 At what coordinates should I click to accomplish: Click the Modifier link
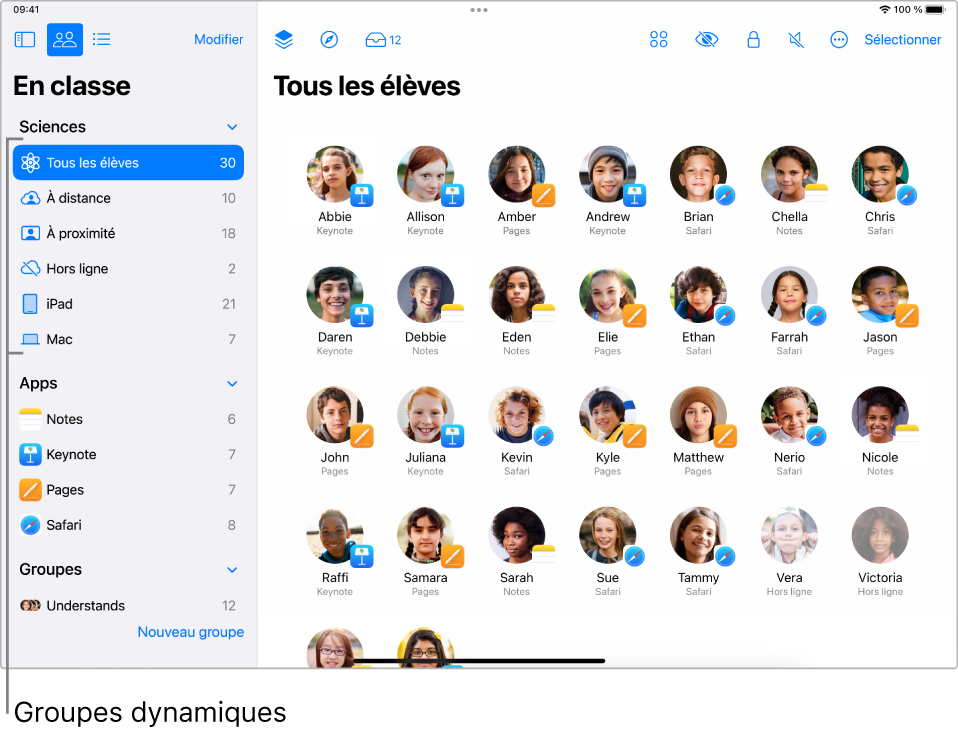click(218, 39)
